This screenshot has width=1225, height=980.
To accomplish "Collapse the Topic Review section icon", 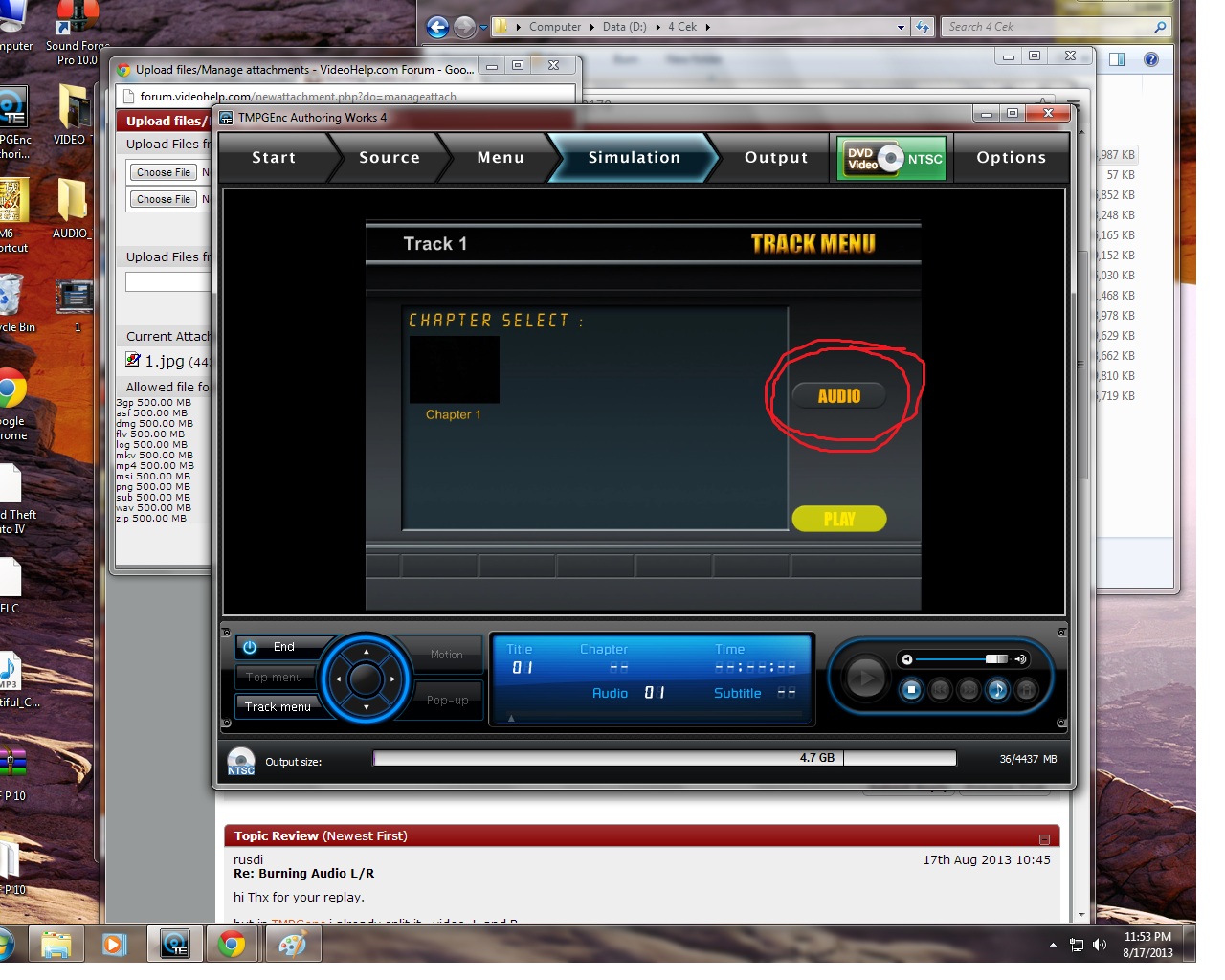I will coord(1044,839).
